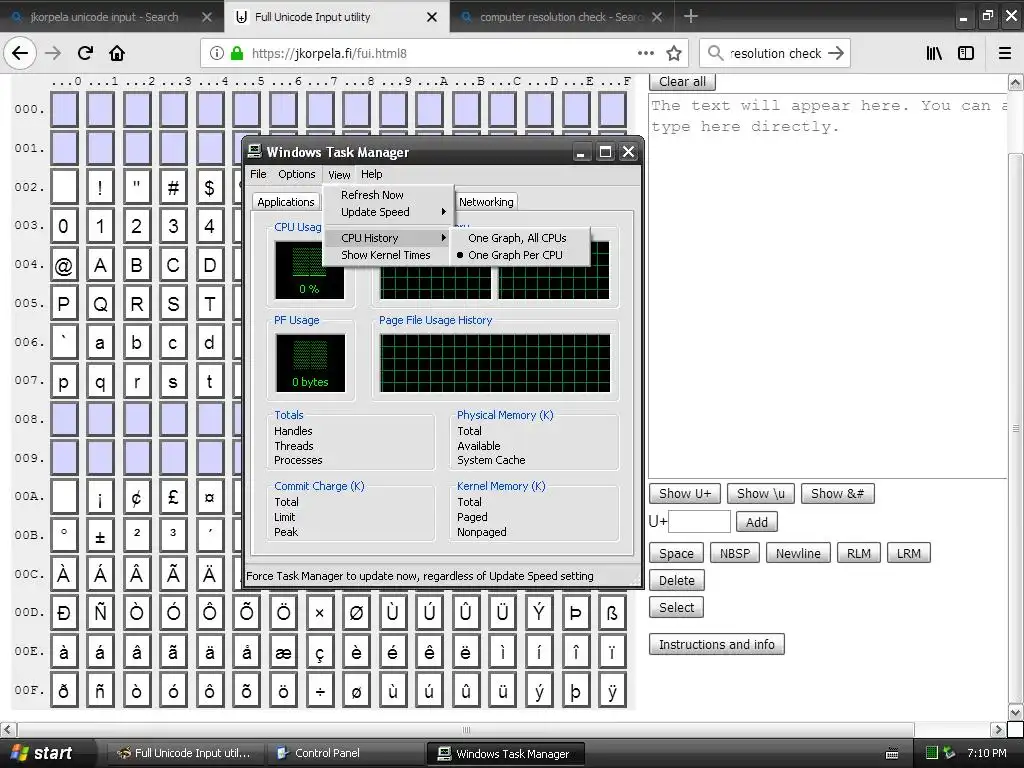Go back with the browser back arrow
Image resolution: width=1024 pixels, height=768 pixels.
tap(20, 53)
